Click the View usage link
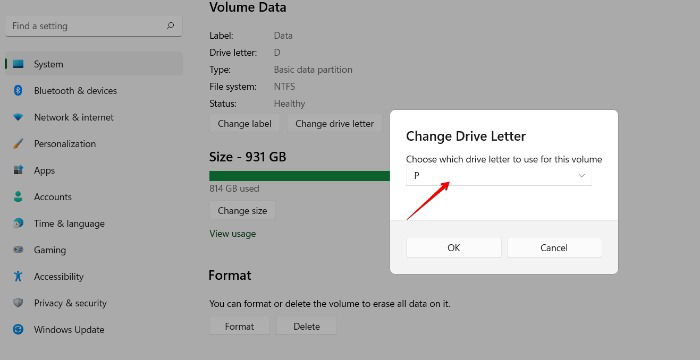 [x=233, y=234]
